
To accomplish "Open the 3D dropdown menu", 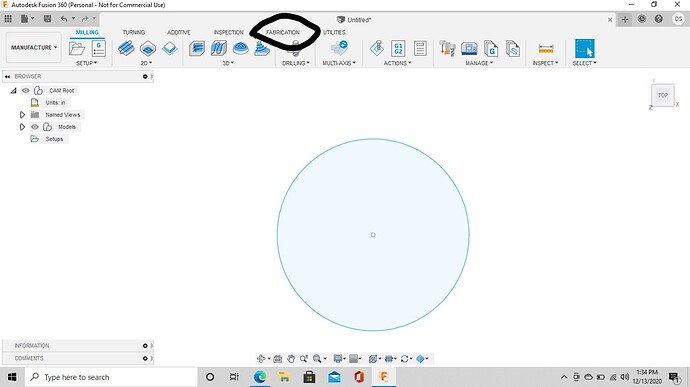I will click(x=228, y=63).
